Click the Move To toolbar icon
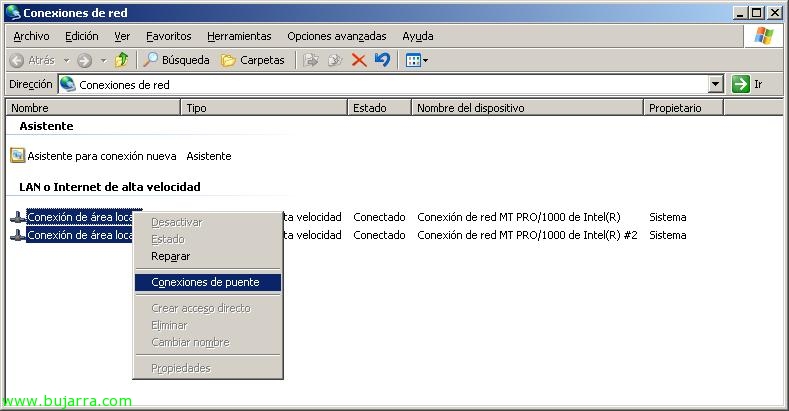Screen dimensions: 789x411 311,60
